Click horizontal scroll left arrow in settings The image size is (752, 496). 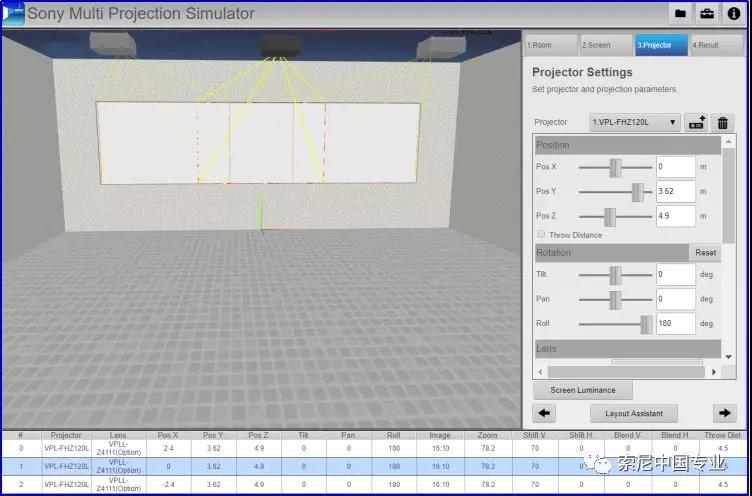[x=540, y=372]
